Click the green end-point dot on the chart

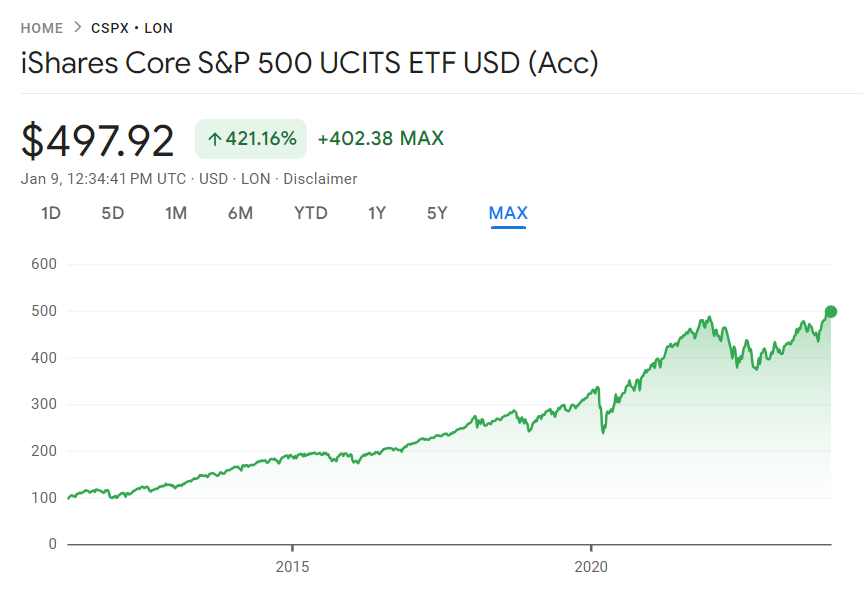830,311
